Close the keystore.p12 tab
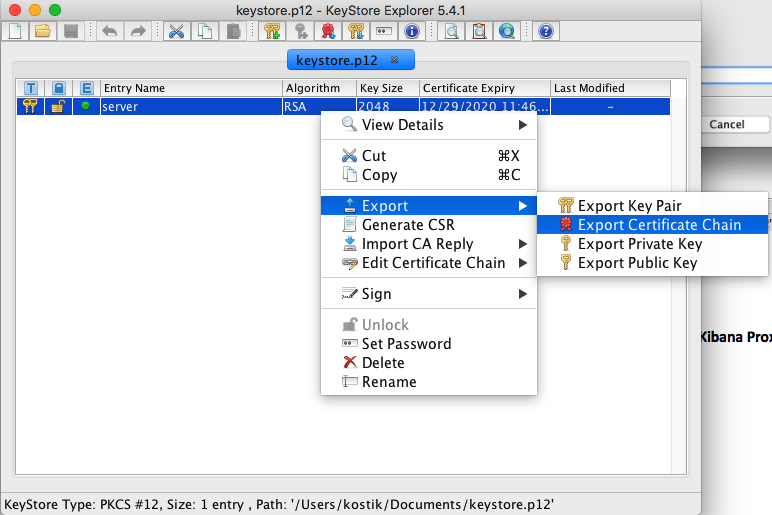 tap(394, 60)
